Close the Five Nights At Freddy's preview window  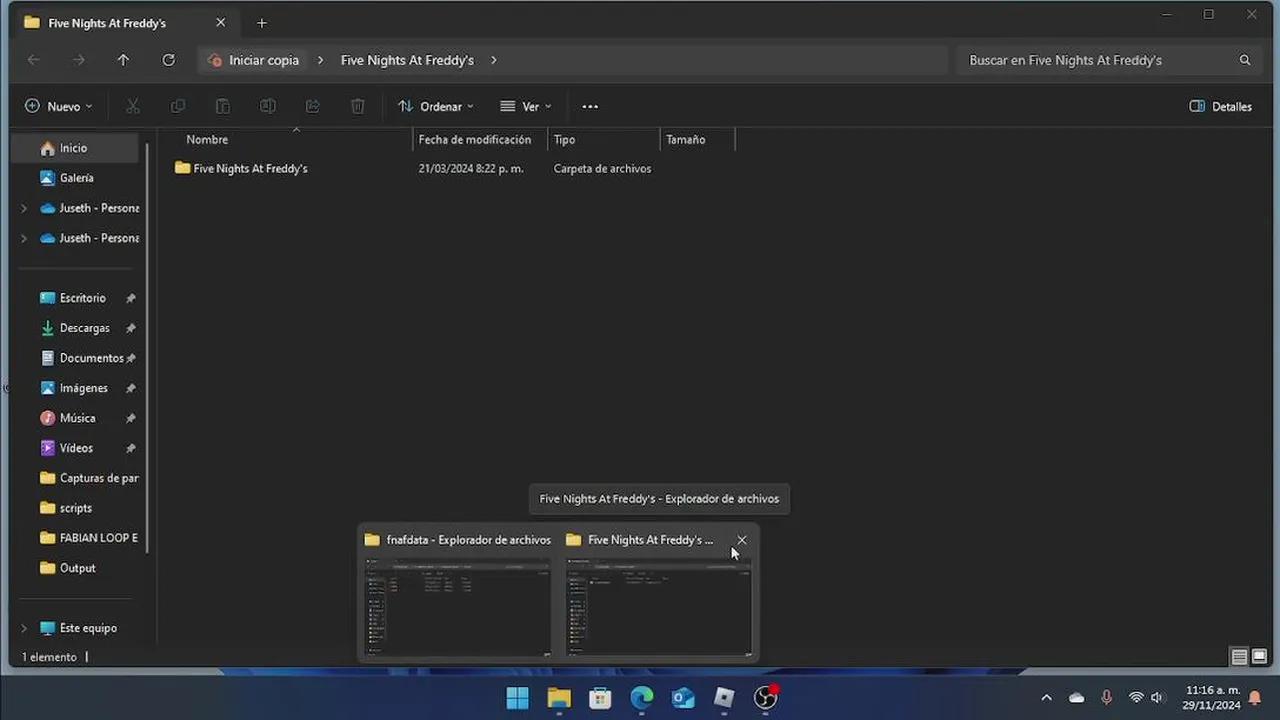[741, 540]
